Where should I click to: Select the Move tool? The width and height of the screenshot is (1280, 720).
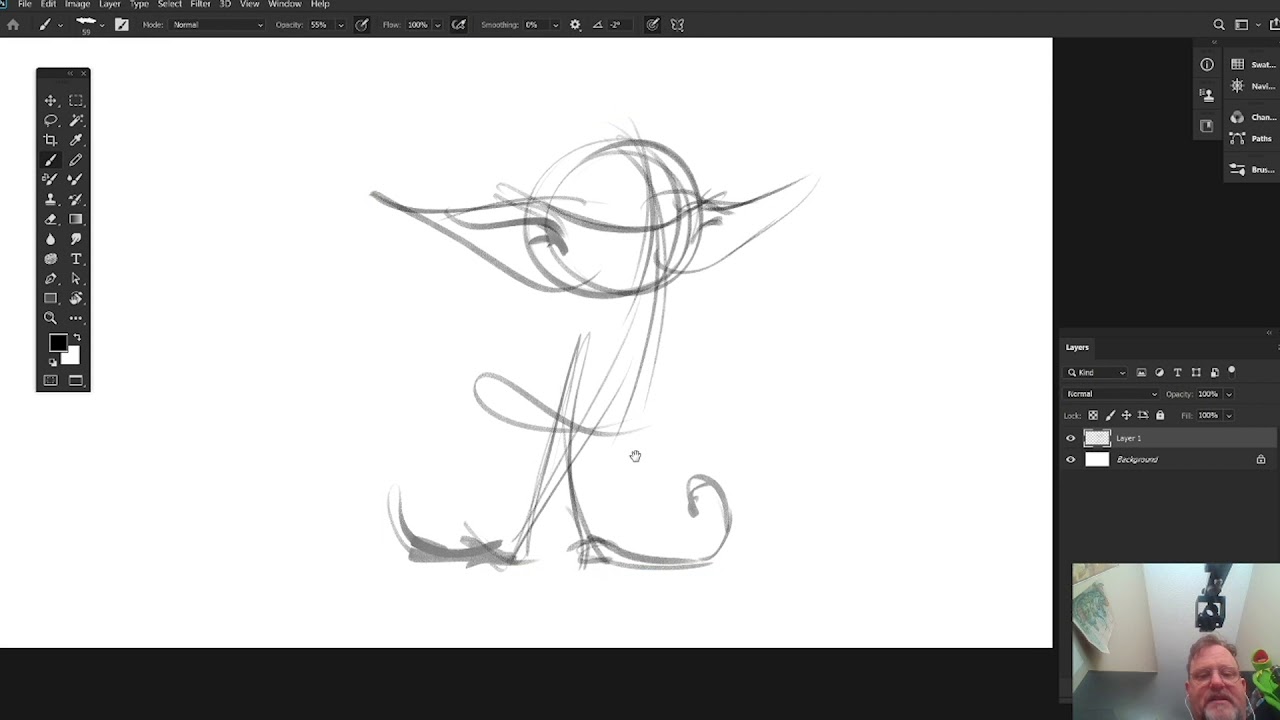pos(50,101)
